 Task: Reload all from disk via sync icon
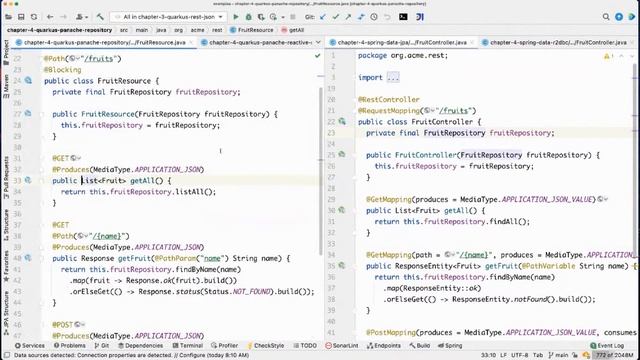point(34,17)
